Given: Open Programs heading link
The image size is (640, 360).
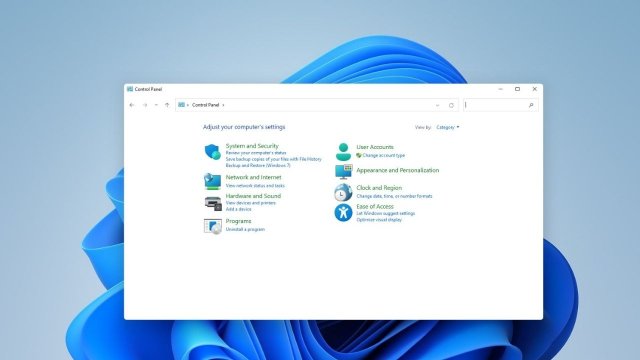Looking at the screenshot, I should 238,221.
